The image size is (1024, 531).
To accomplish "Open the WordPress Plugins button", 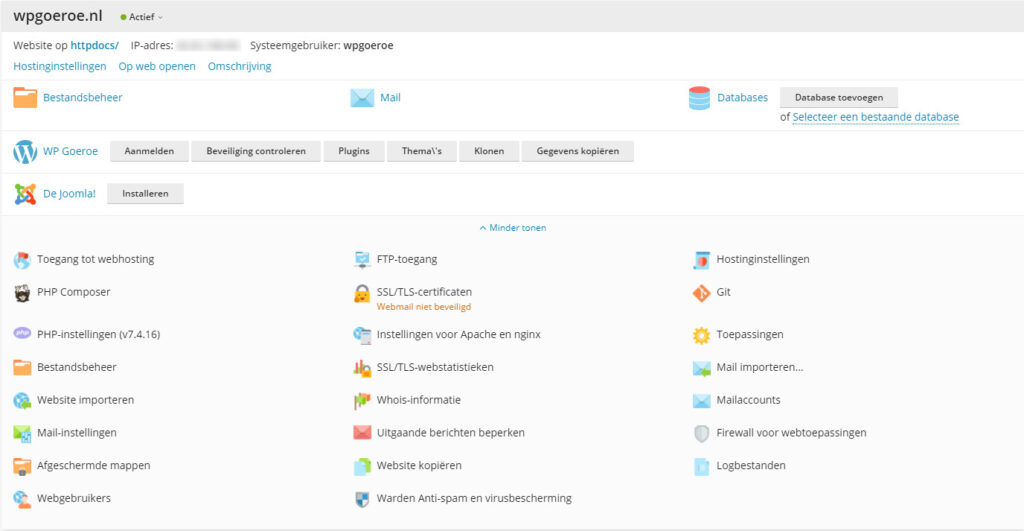I will pyautogui.click(x=354, y=152).
